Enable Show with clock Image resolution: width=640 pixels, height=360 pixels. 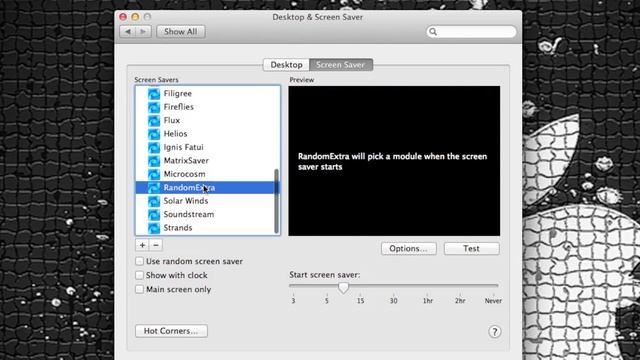(x=139, y=276)
